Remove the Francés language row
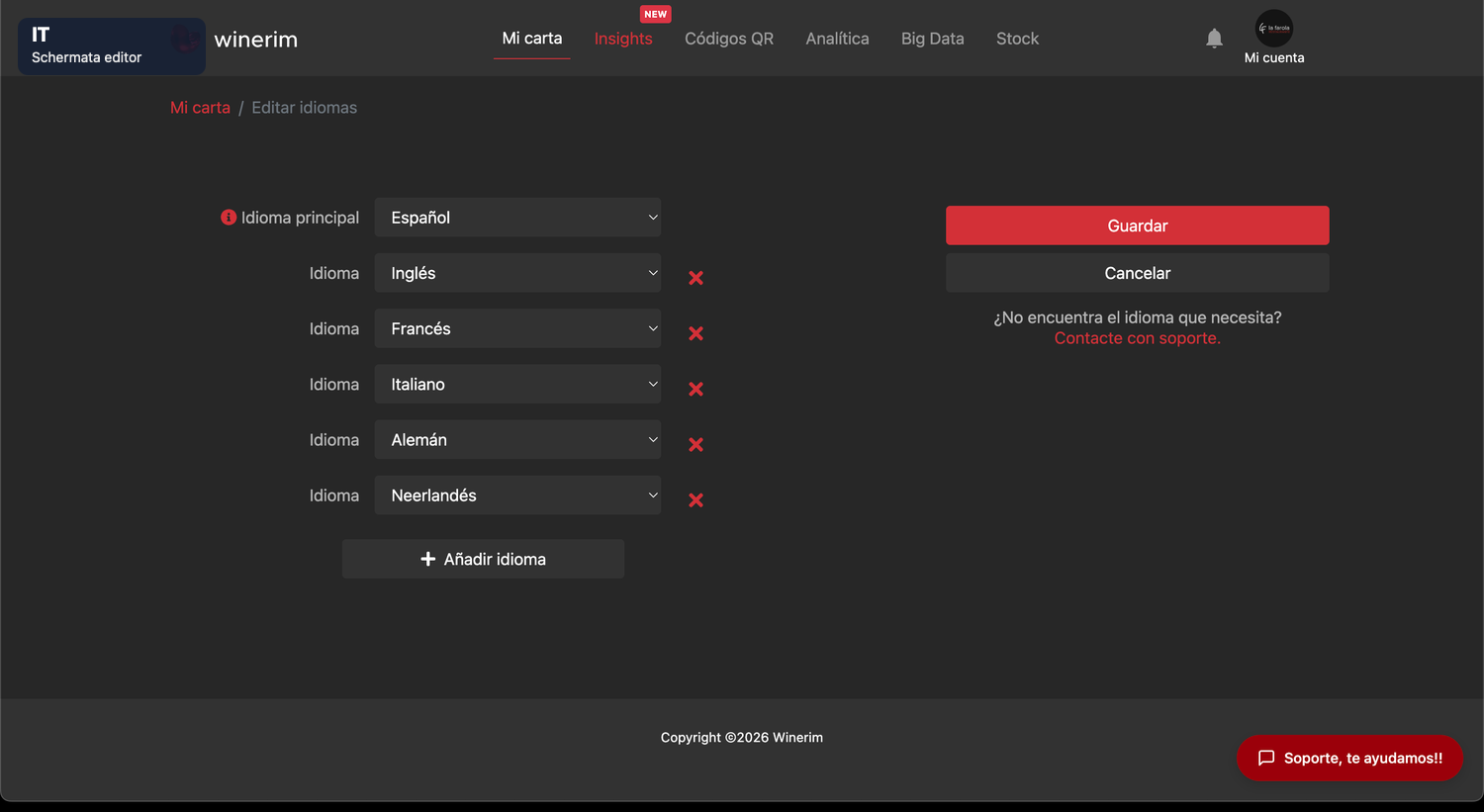The width and height of the screenshot is (1484, 812). click(x=696, y=333)
